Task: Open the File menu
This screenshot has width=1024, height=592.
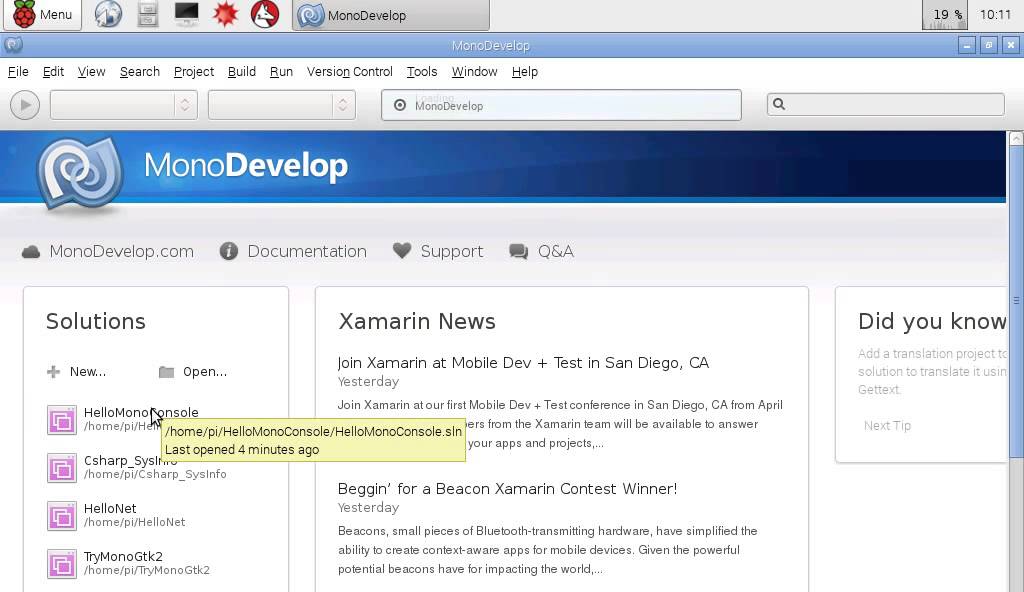Action: [18, 72]
